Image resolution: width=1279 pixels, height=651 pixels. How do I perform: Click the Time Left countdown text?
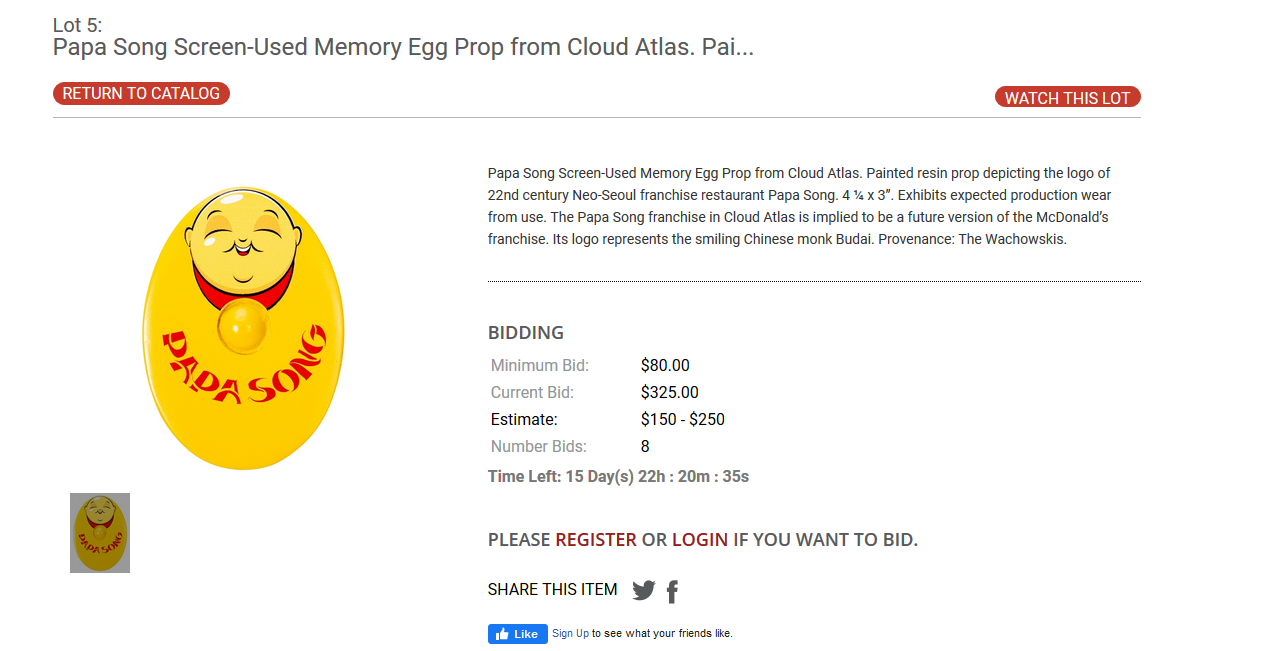point(618,477)
